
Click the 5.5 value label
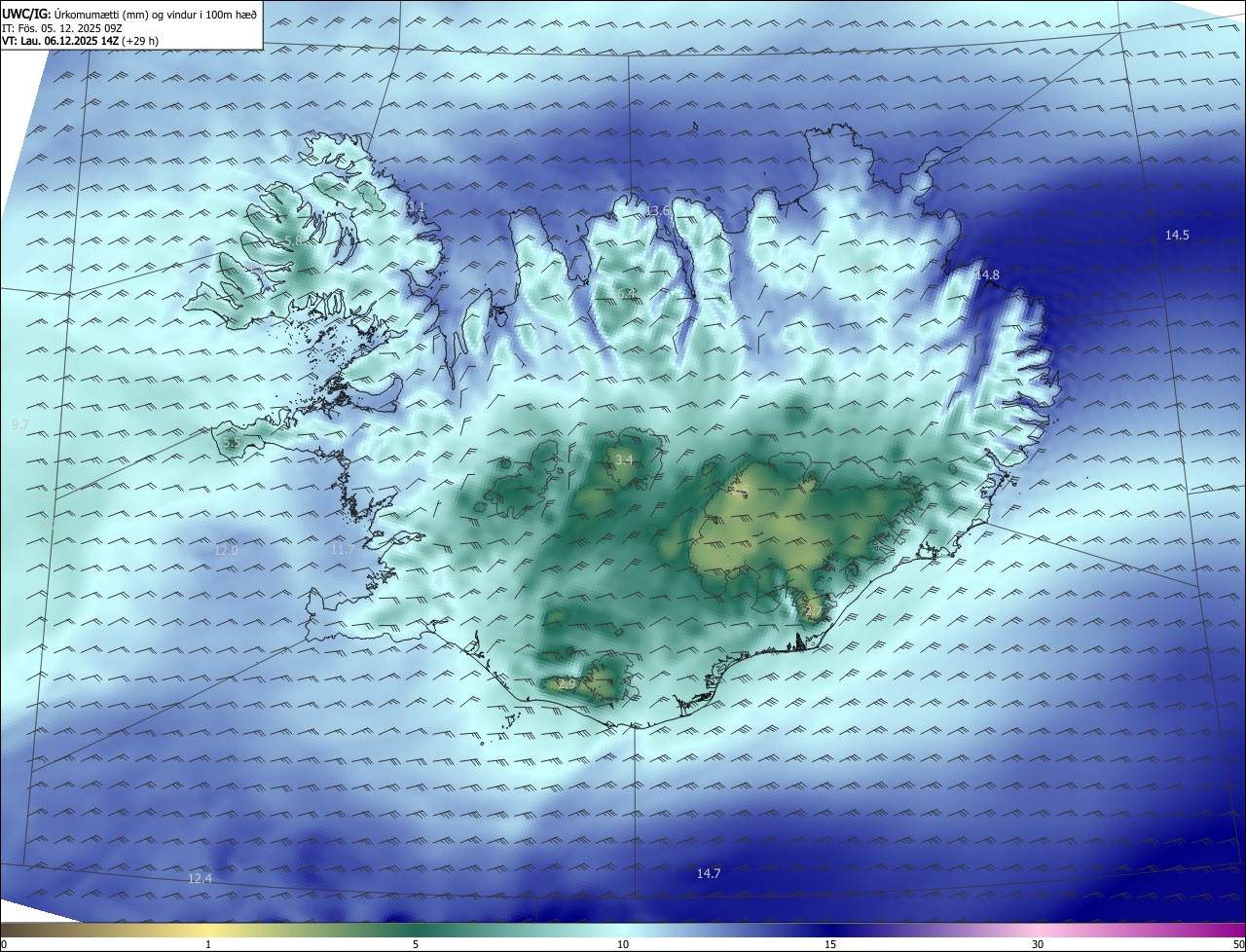coord(232,443)
